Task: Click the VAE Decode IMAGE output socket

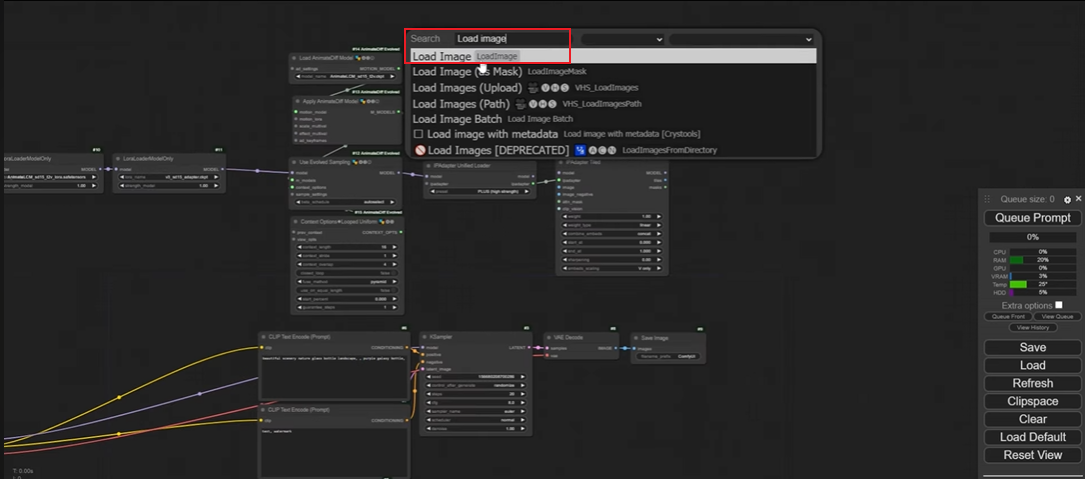Action: point(616,348)
